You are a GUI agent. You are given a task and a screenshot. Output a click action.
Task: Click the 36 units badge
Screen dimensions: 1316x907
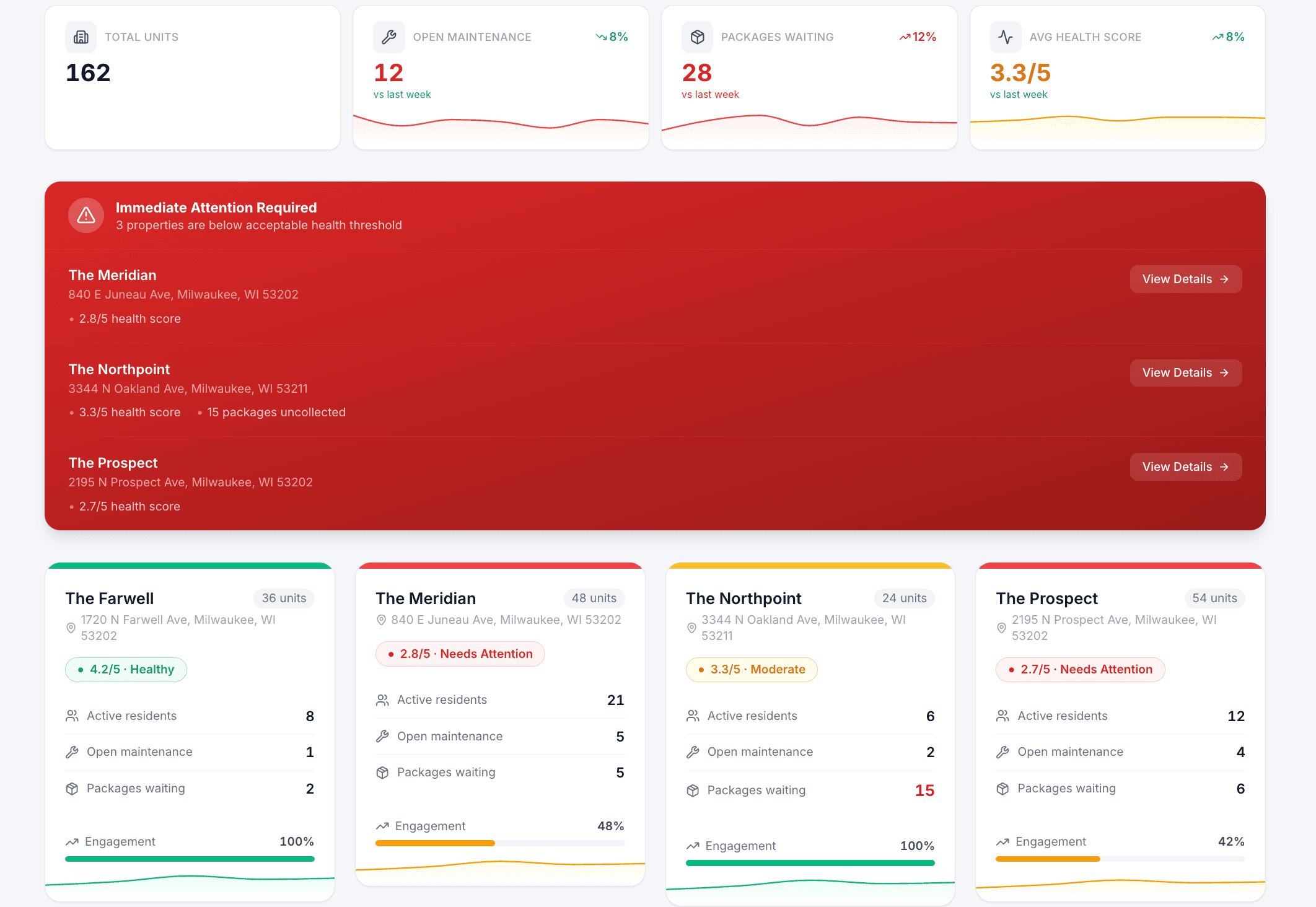(284, 598)
